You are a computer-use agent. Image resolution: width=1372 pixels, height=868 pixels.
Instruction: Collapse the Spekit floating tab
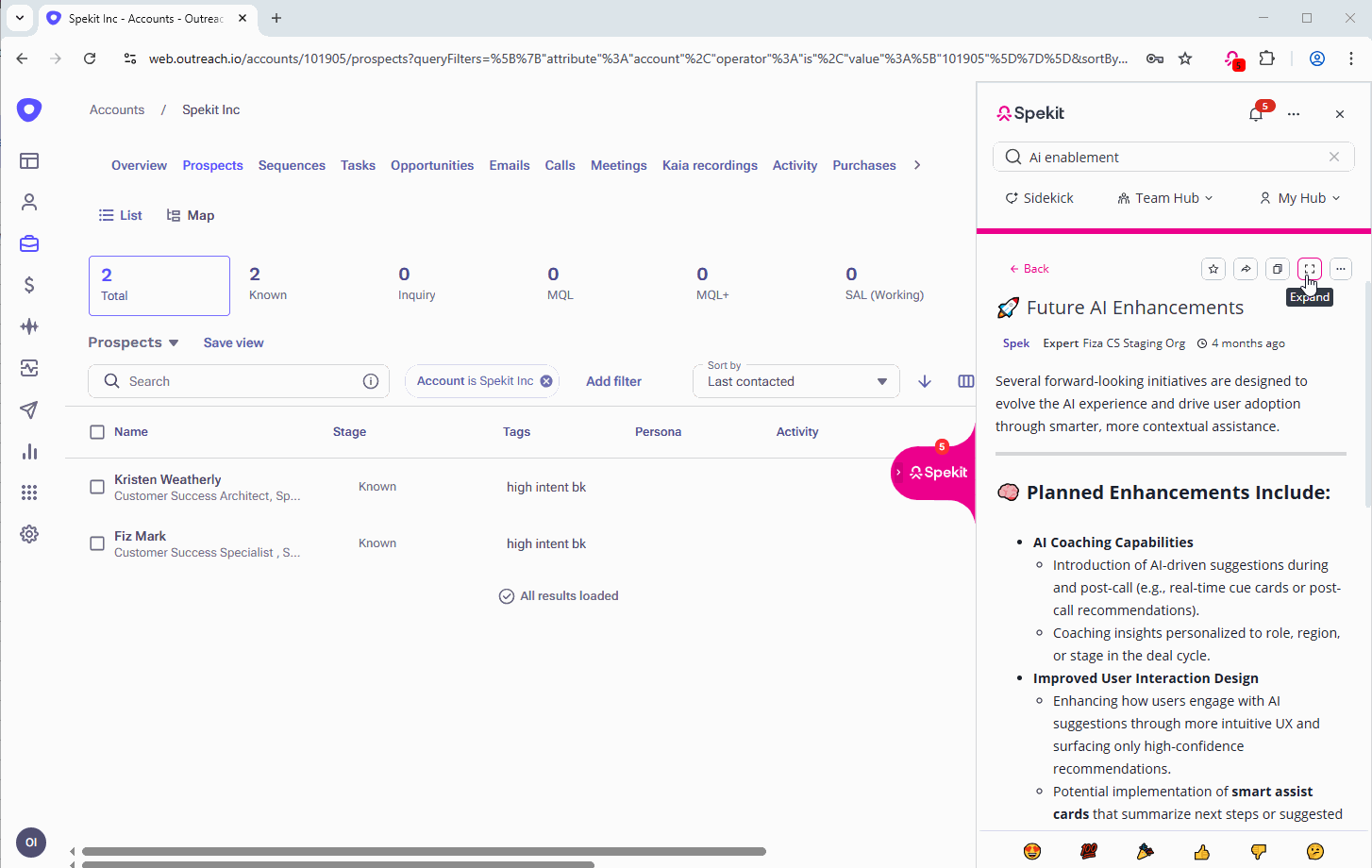898,472
